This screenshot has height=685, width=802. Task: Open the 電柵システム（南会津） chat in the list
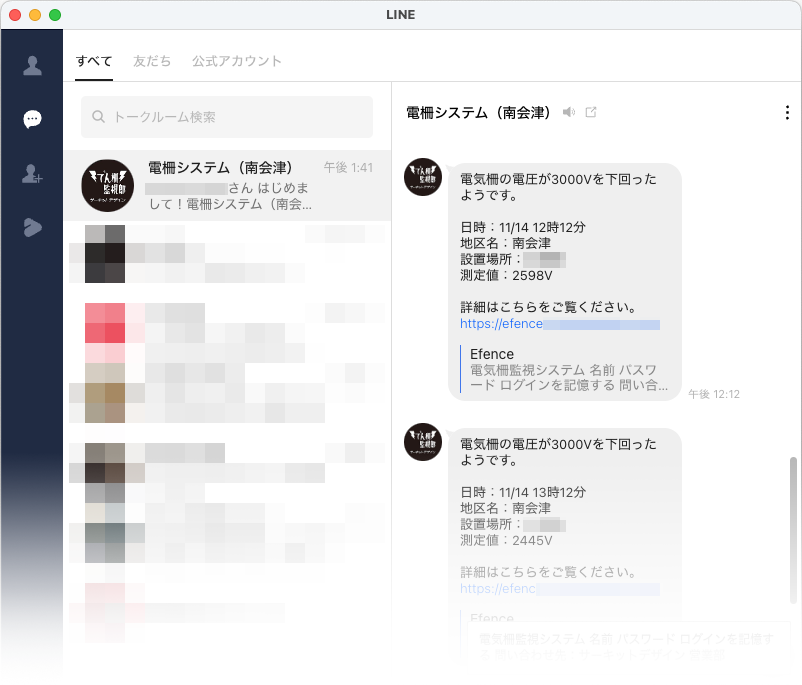coord(227,185)
